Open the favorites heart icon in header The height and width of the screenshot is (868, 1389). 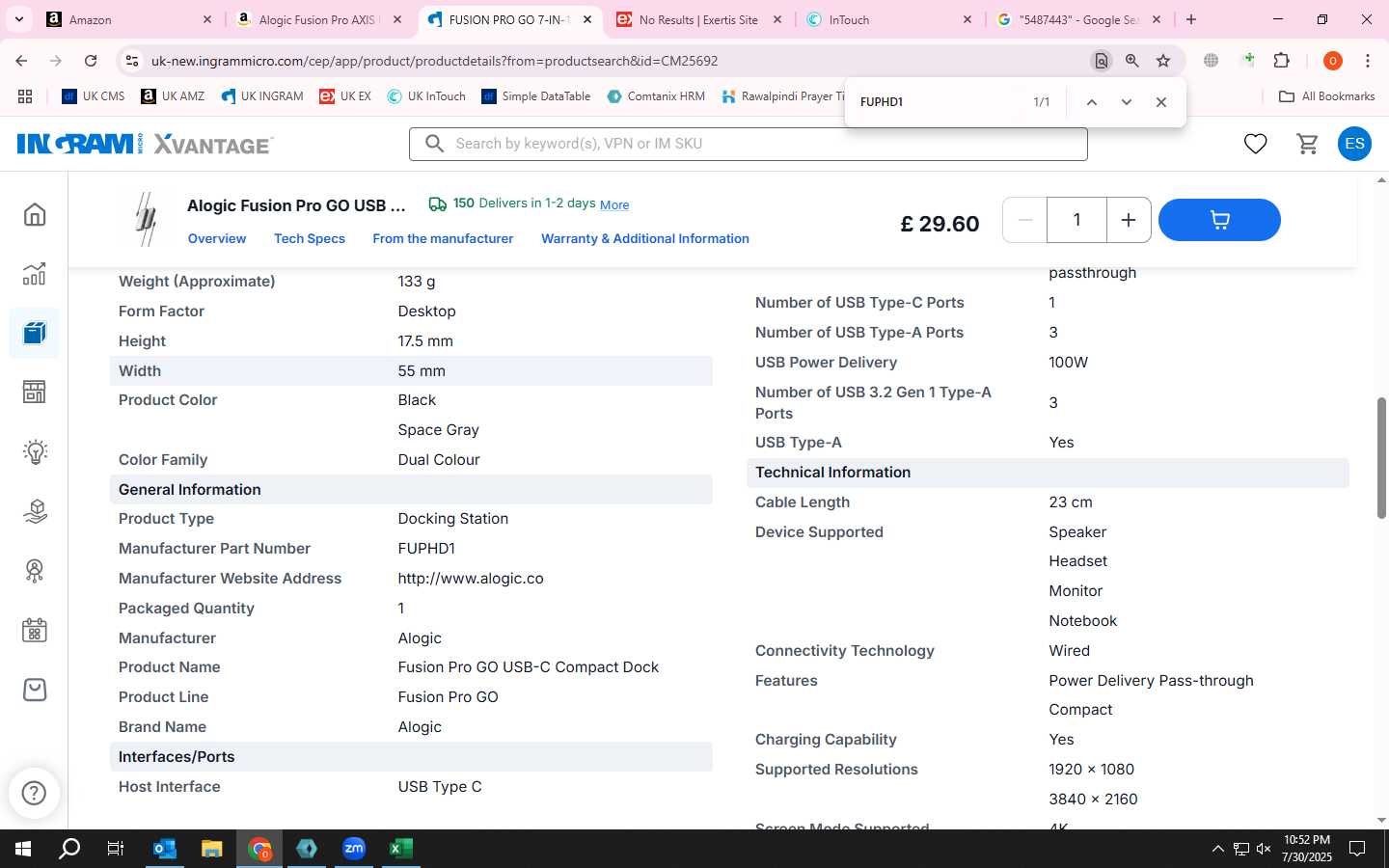tap(1255, 144)
